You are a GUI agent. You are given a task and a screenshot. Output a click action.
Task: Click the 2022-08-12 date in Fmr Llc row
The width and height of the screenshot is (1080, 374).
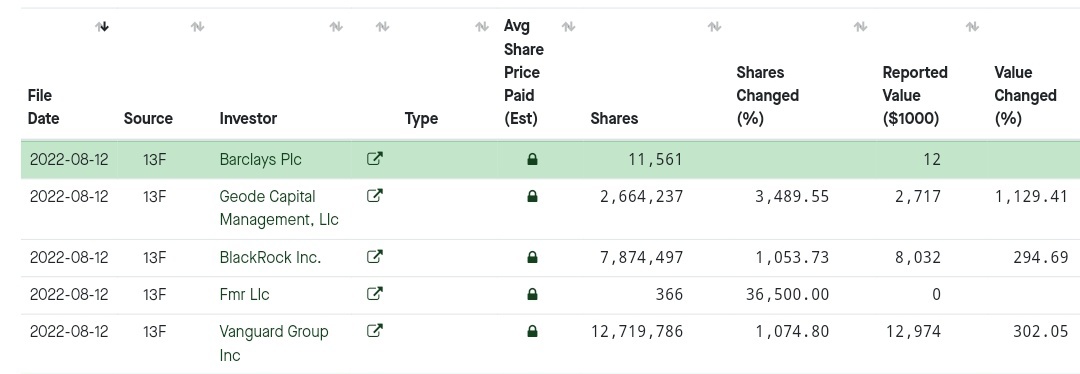click(69, 295)
